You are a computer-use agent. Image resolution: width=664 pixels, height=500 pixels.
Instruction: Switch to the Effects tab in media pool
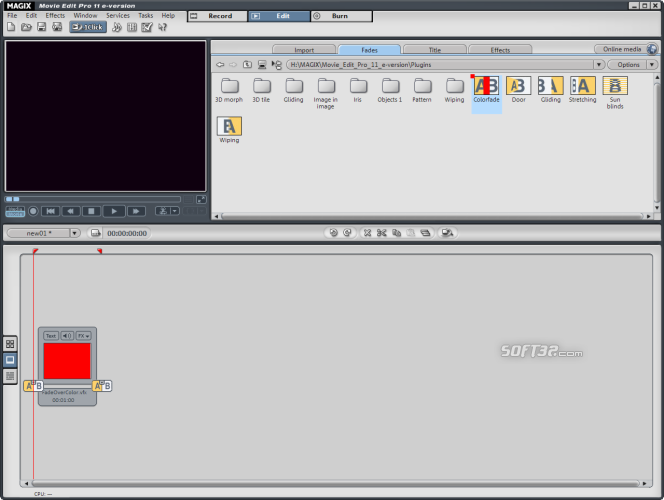(x=500, y=50)
